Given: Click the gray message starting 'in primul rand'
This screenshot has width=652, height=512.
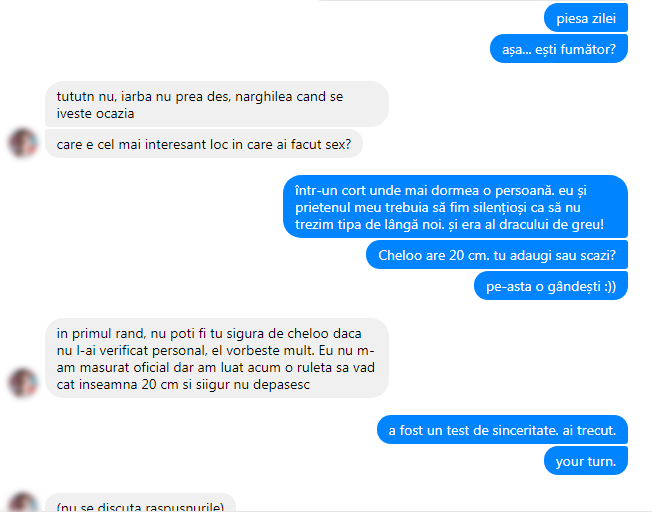Looking at the screenshot, I should [217, 358].
